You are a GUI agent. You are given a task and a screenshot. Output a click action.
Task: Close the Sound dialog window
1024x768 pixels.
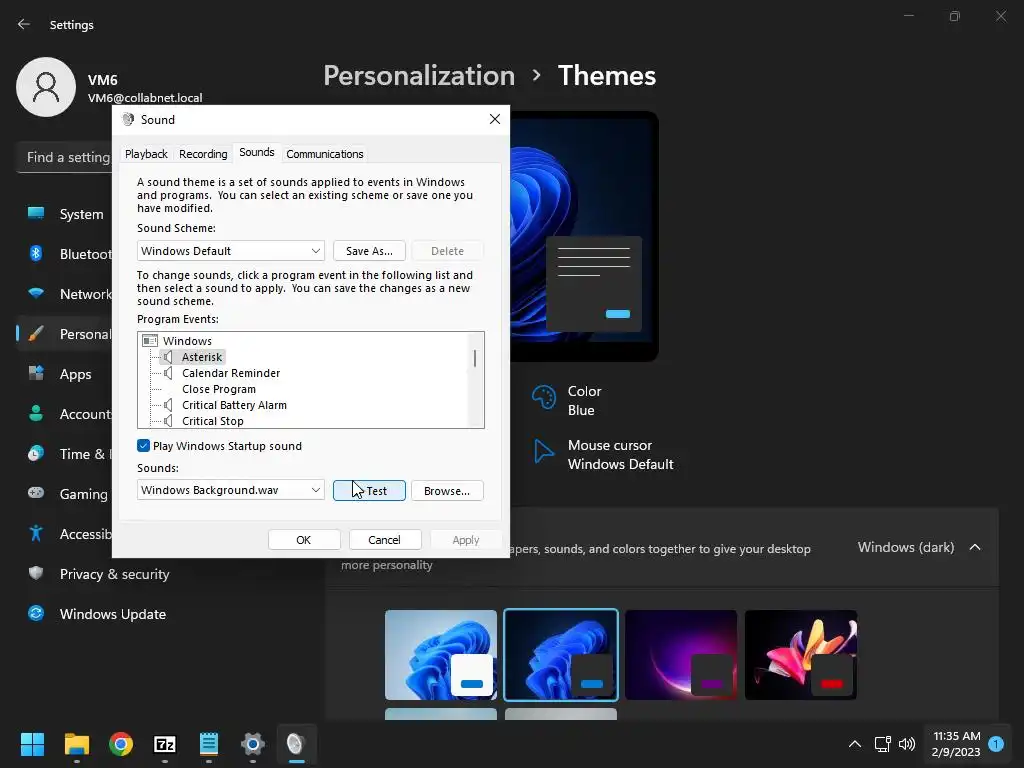494,119
